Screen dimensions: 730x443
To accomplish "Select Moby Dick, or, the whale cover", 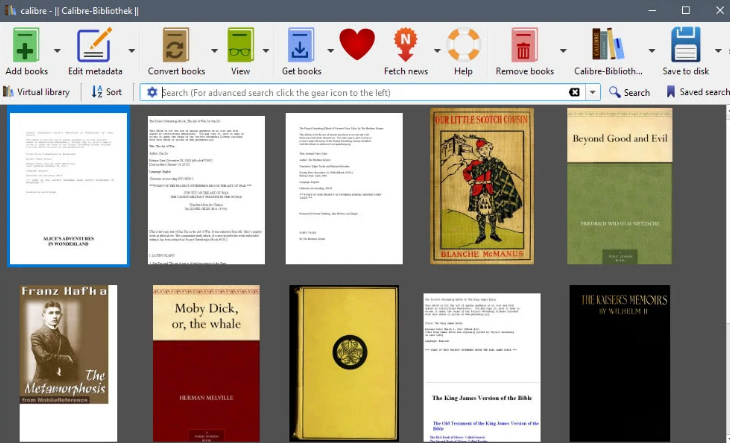I will pos(206,363).
